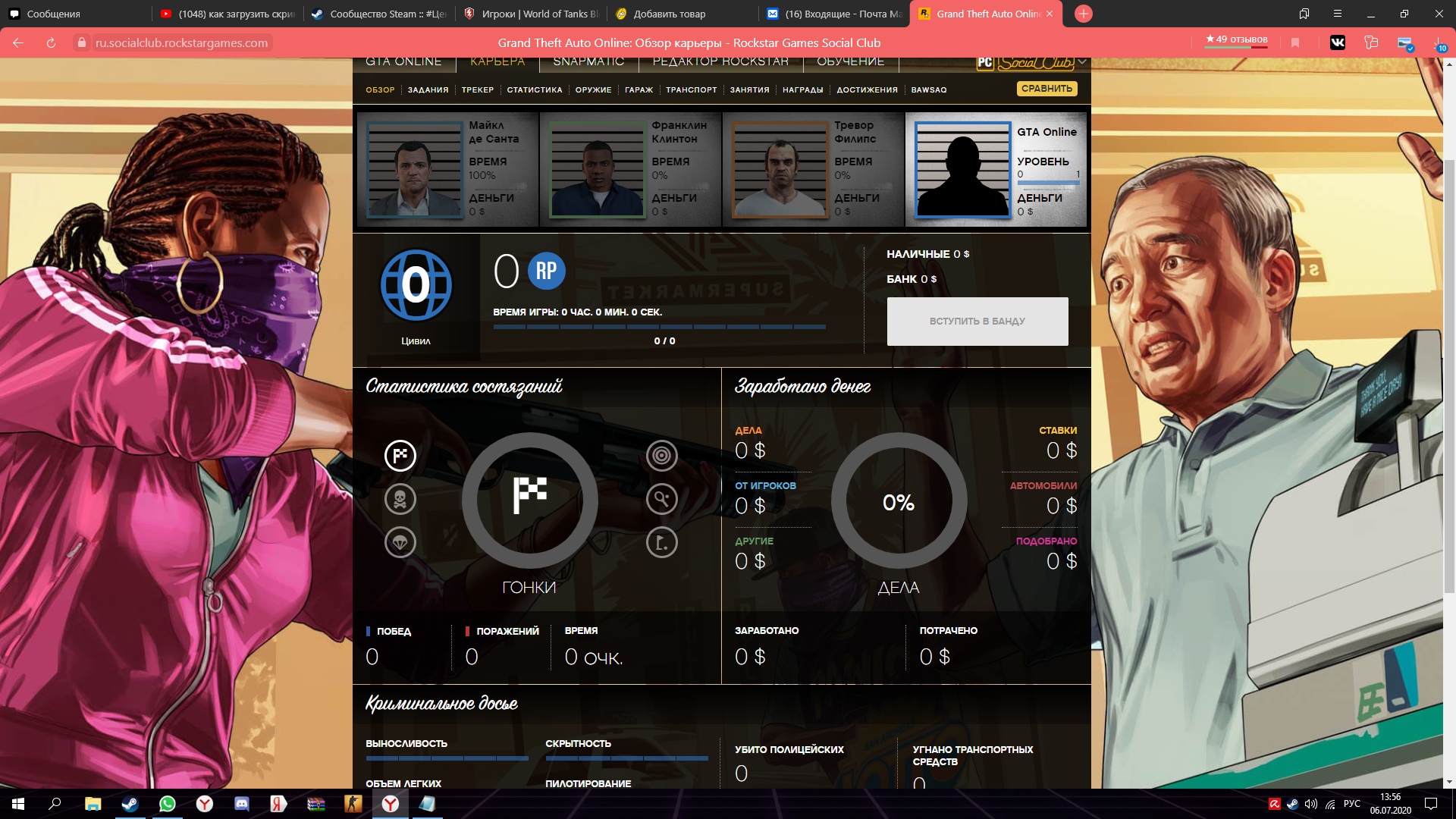Reload the page with the refresh icon
1456x819 pixels.
51,43
